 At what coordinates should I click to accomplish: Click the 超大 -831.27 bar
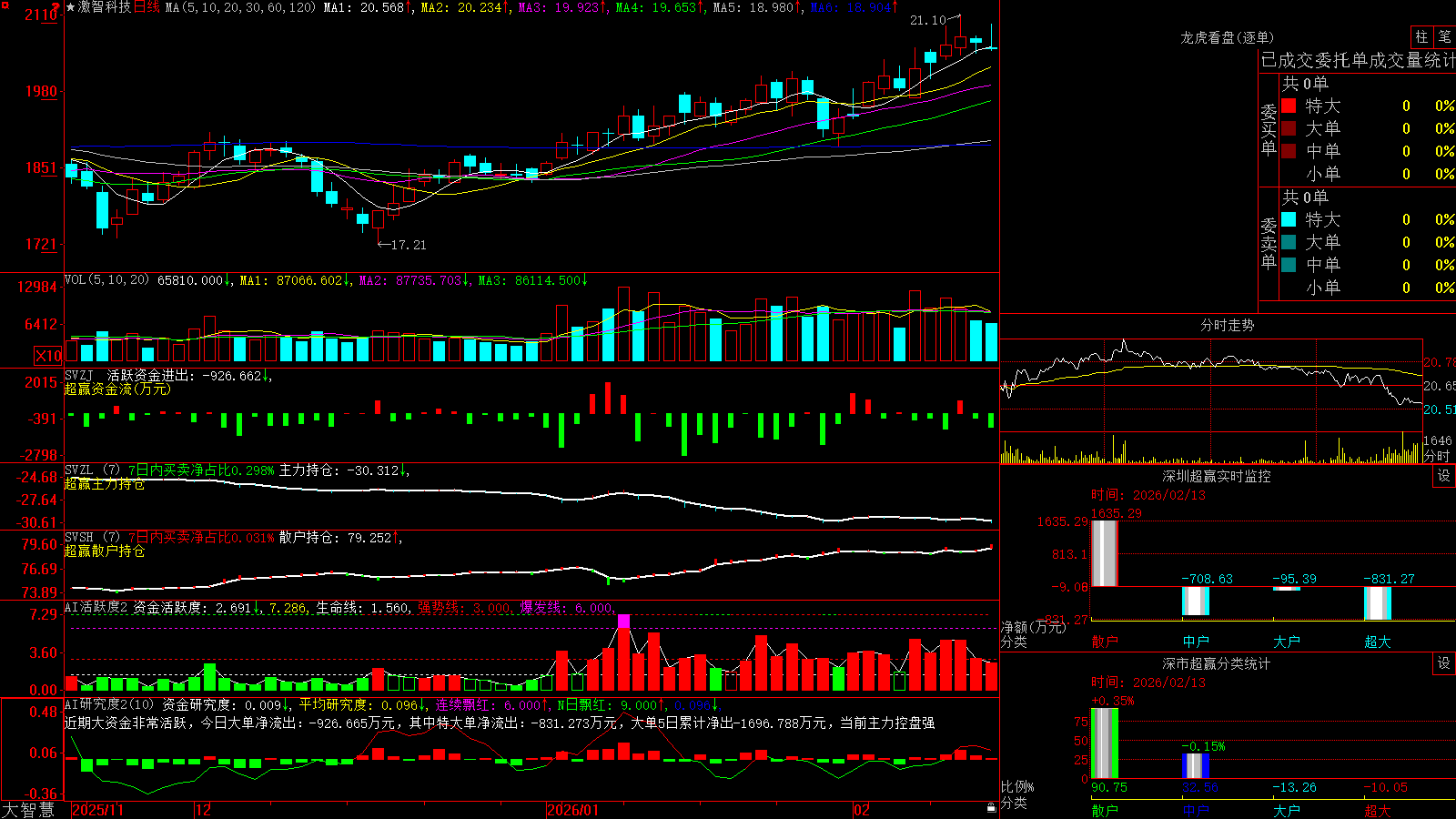[x=1377, y=603]
